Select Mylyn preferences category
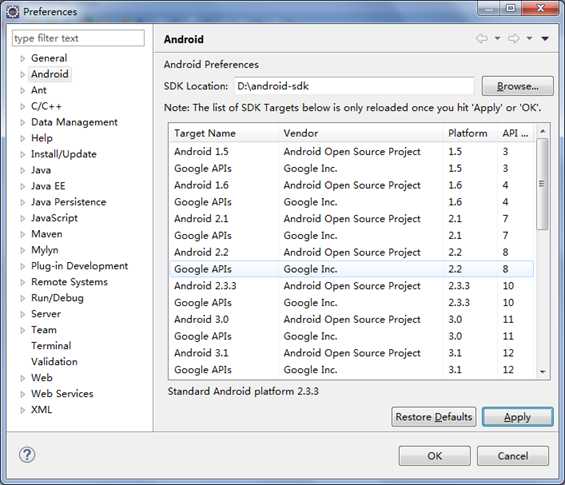This screenshot has height=485, width=565. tap(45, 250)
